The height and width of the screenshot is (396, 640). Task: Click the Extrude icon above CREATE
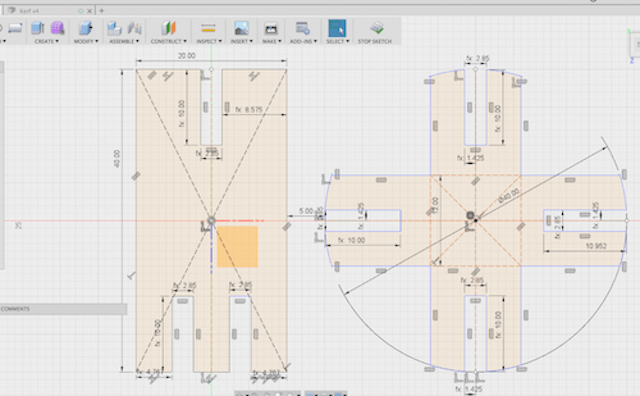click(38, 28)
